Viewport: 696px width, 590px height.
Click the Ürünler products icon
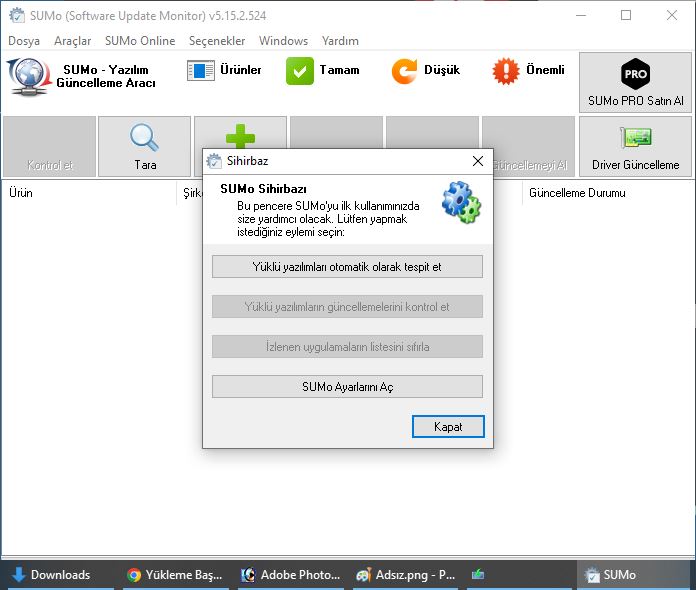[201, 71]
